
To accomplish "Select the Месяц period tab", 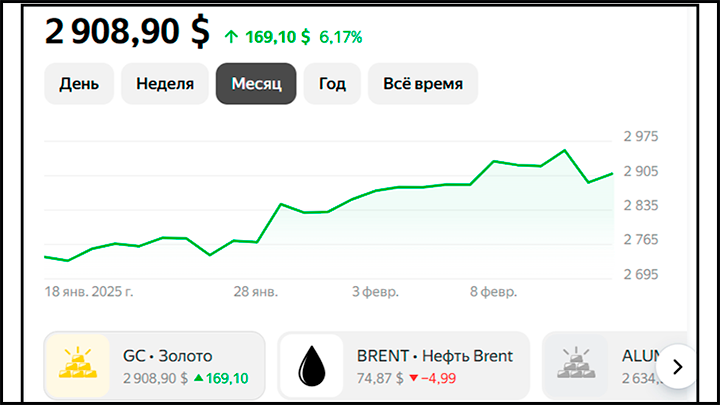I will coord(256,84).
